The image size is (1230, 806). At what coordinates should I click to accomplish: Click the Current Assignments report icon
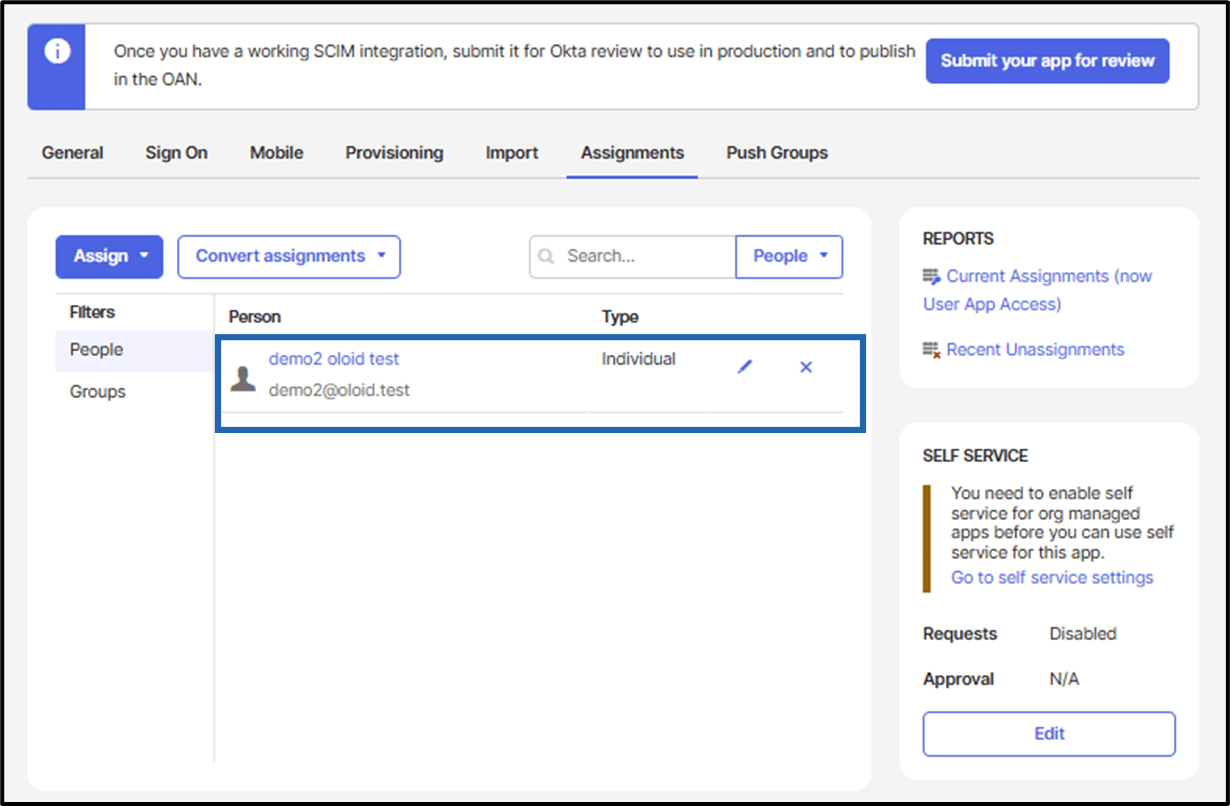coord(932,276)
